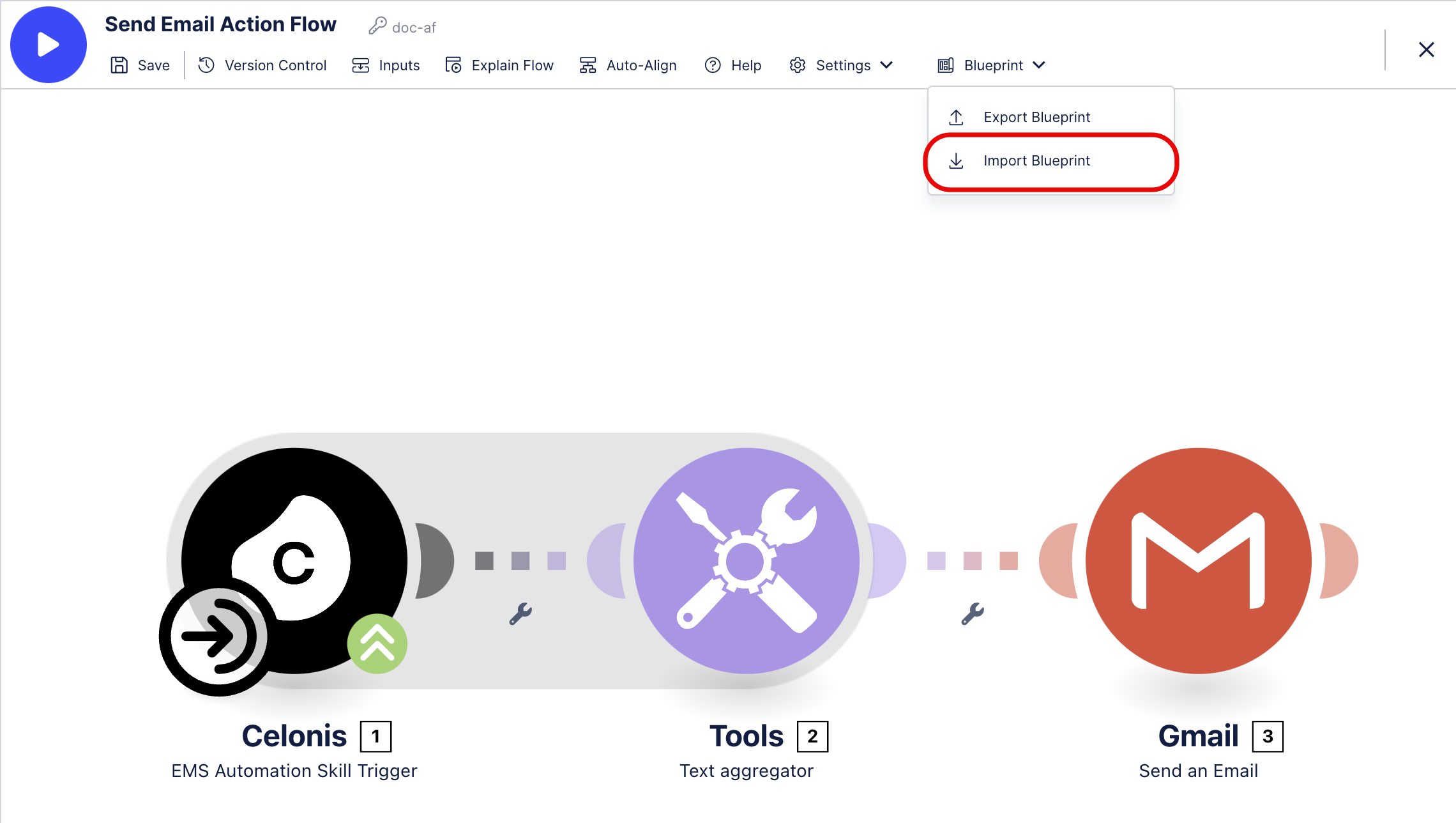Run the flow with the blue play button
Image resolution: width=1456 pixels, height=823 pixels.
pyautogui.click(x=49, y=45)
